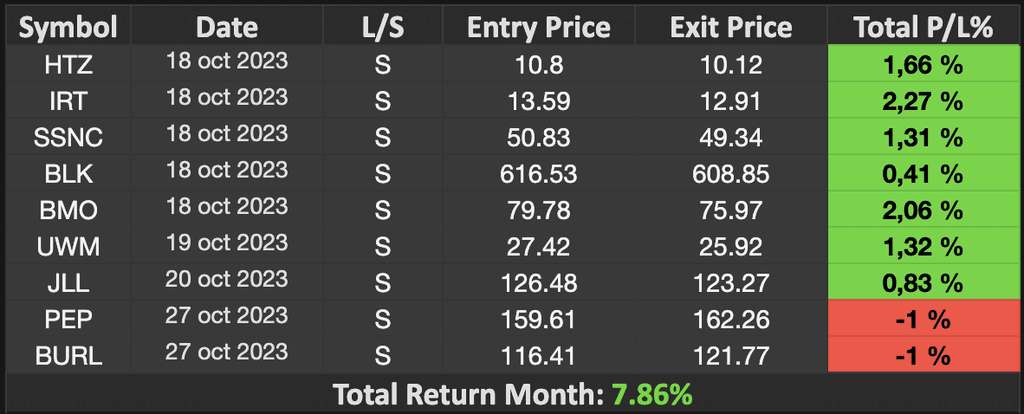Click the Total Return Month label
This screenshot has height=414, width=1024.
coord(470,394)
